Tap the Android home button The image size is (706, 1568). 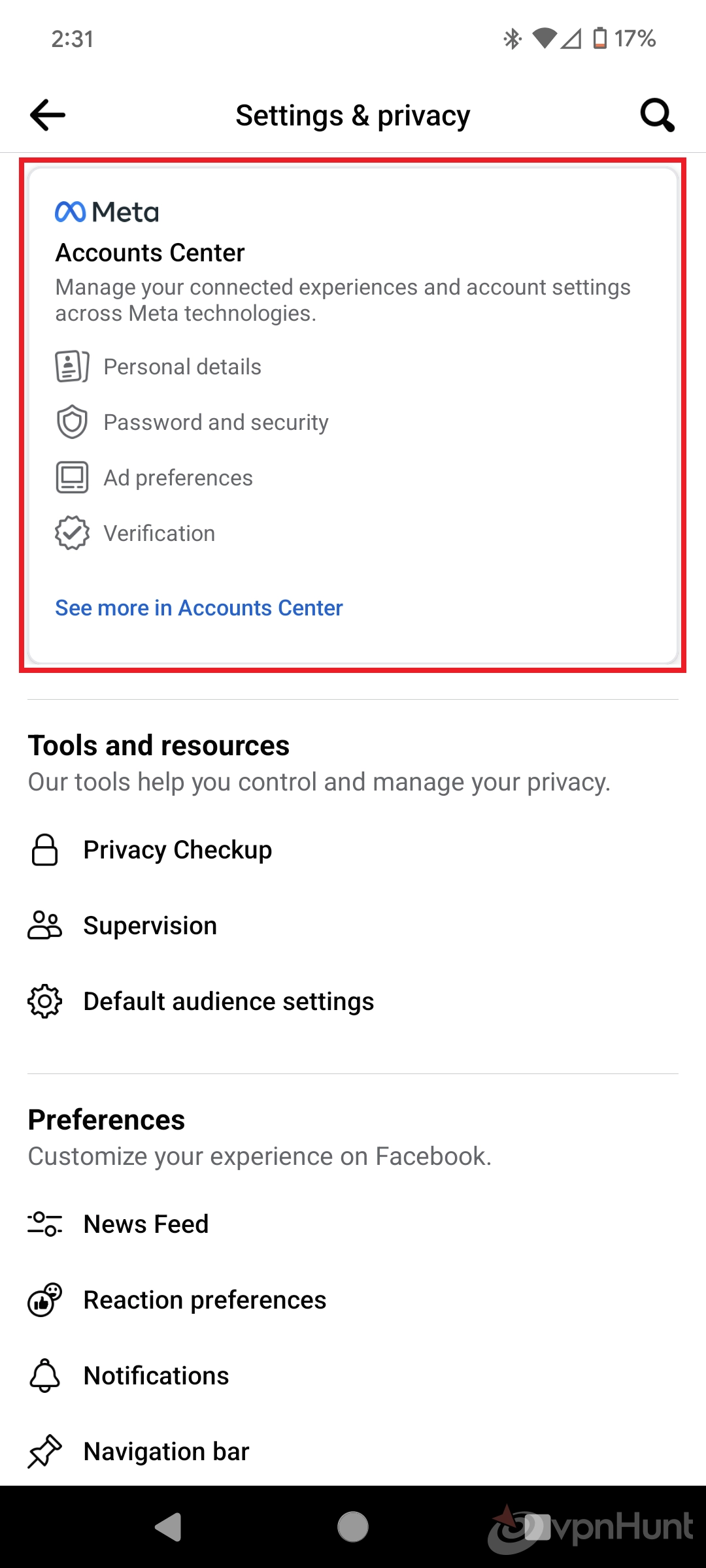[353, 1527]
